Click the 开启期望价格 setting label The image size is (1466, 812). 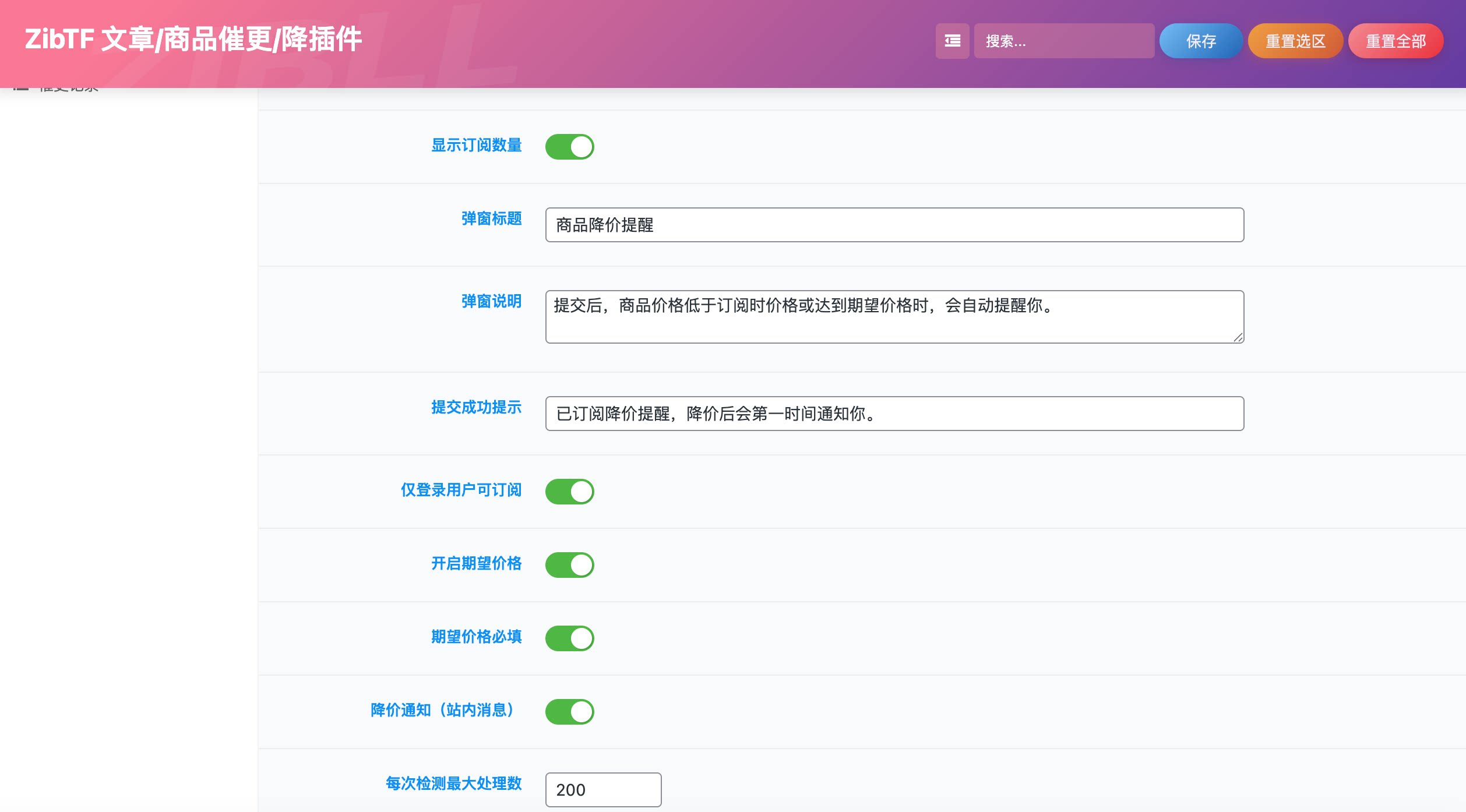(475, 564)
